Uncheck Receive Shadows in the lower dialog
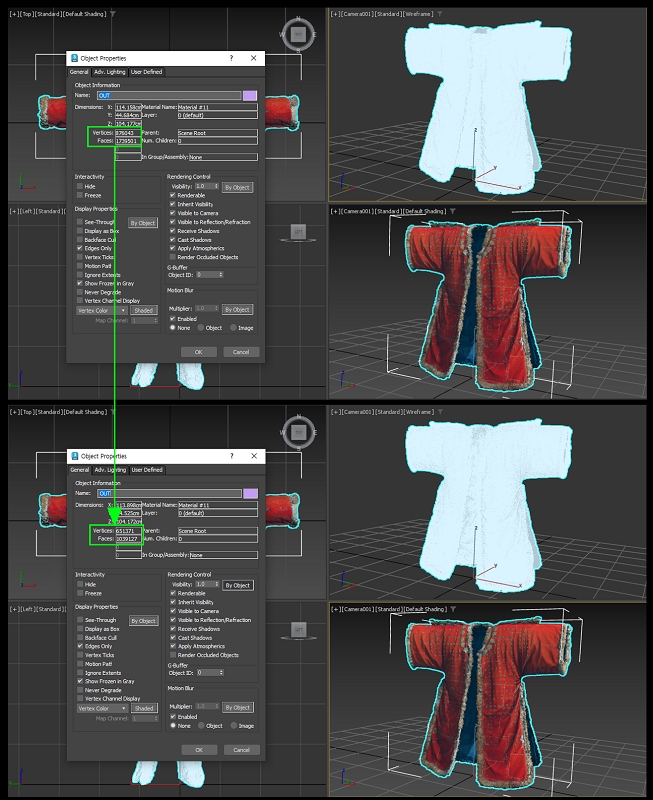The height and width of the screenshot is (800, 653). click(x=173, y=629)
